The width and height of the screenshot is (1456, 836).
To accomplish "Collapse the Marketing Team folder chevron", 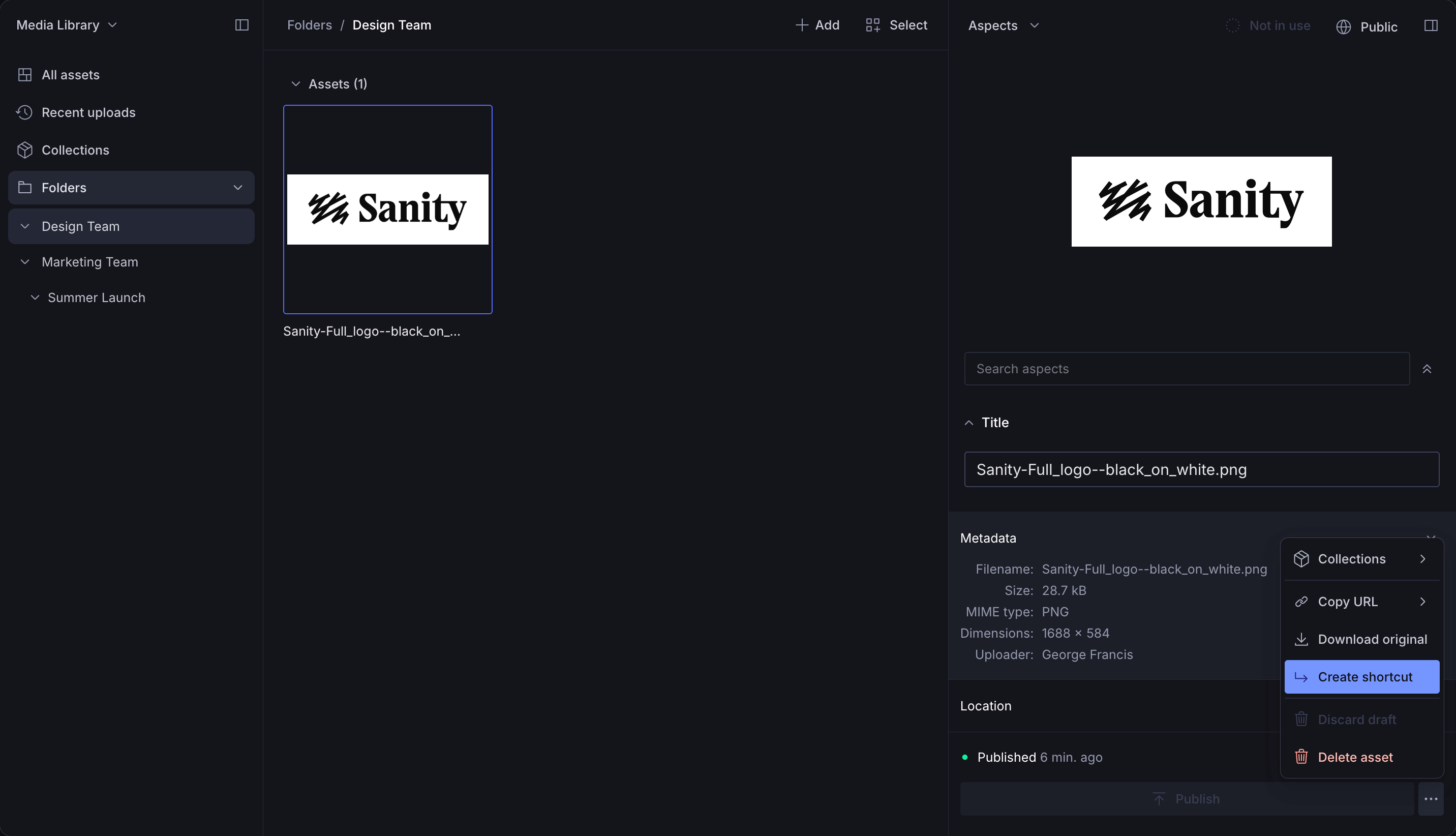I will coord(25,262).
